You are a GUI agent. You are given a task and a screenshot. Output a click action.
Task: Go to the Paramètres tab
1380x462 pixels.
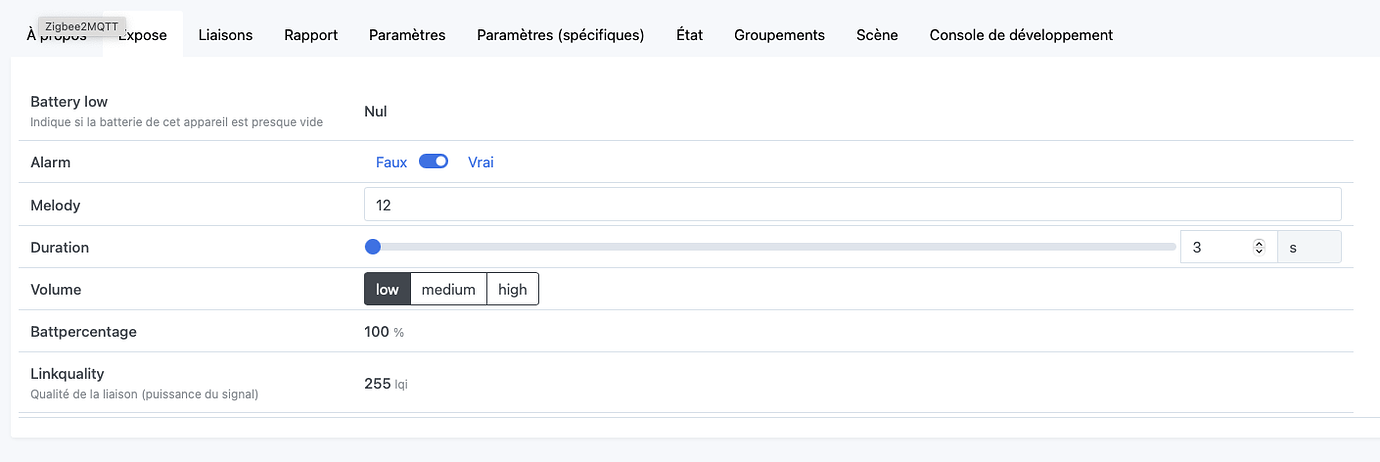tap(407, 34)
